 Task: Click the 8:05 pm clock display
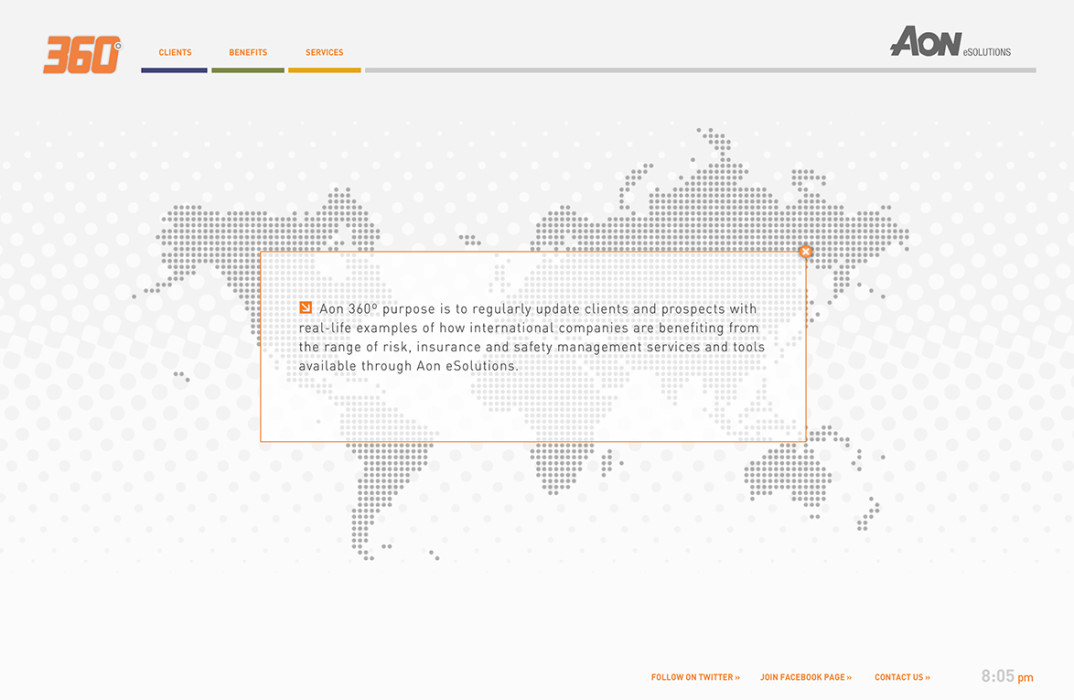click(x=1006, y=677)
